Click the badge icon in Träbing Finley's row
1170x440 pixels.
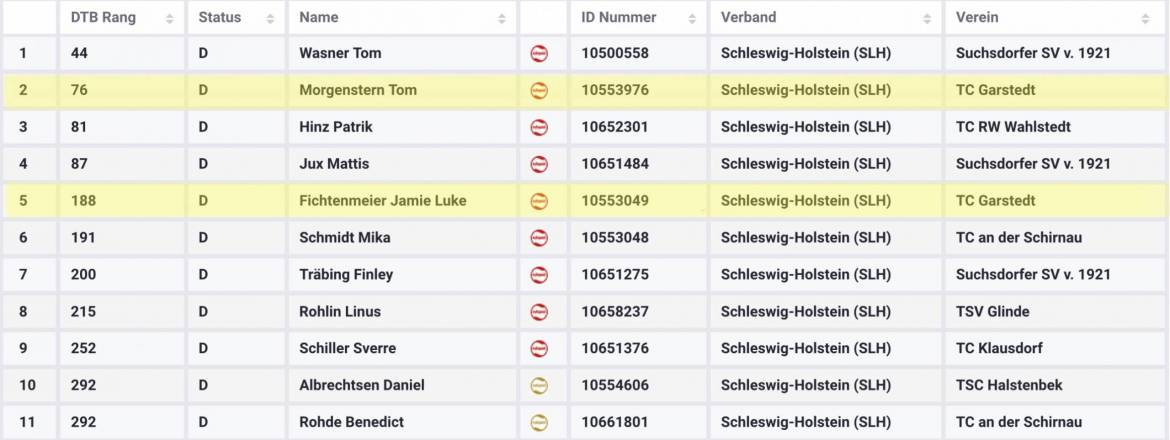click(x=539, y=275)
